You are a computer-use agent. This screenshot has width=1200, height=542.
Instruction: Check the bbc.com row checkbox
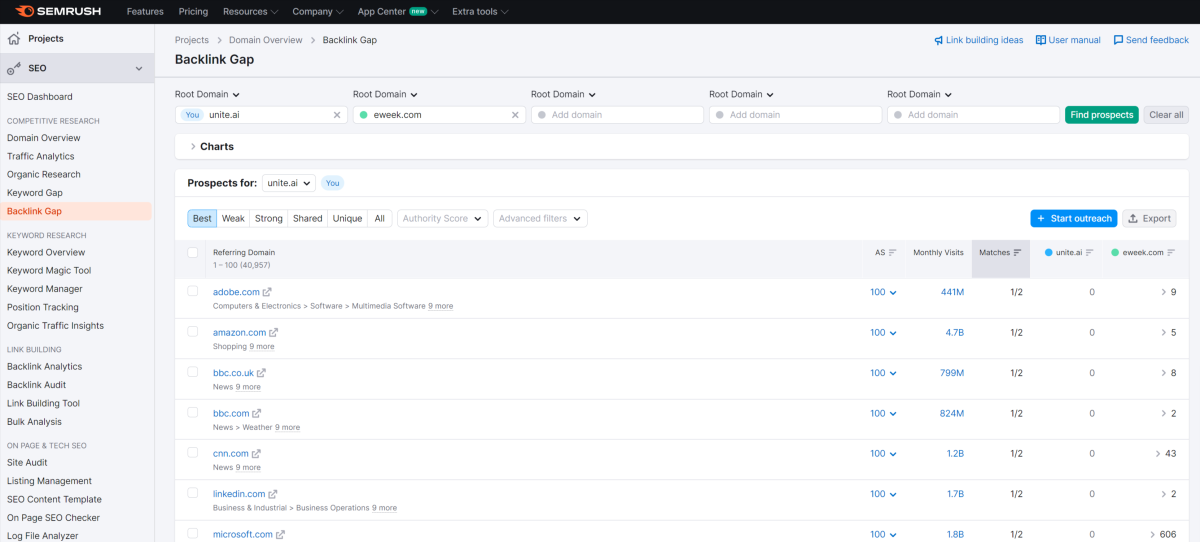point(193,412)
